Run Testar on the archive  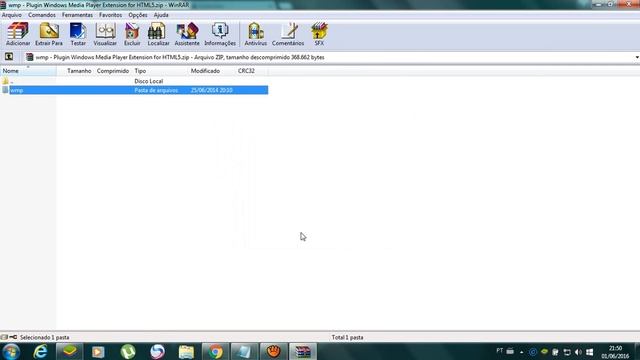(x=78, y=34)
